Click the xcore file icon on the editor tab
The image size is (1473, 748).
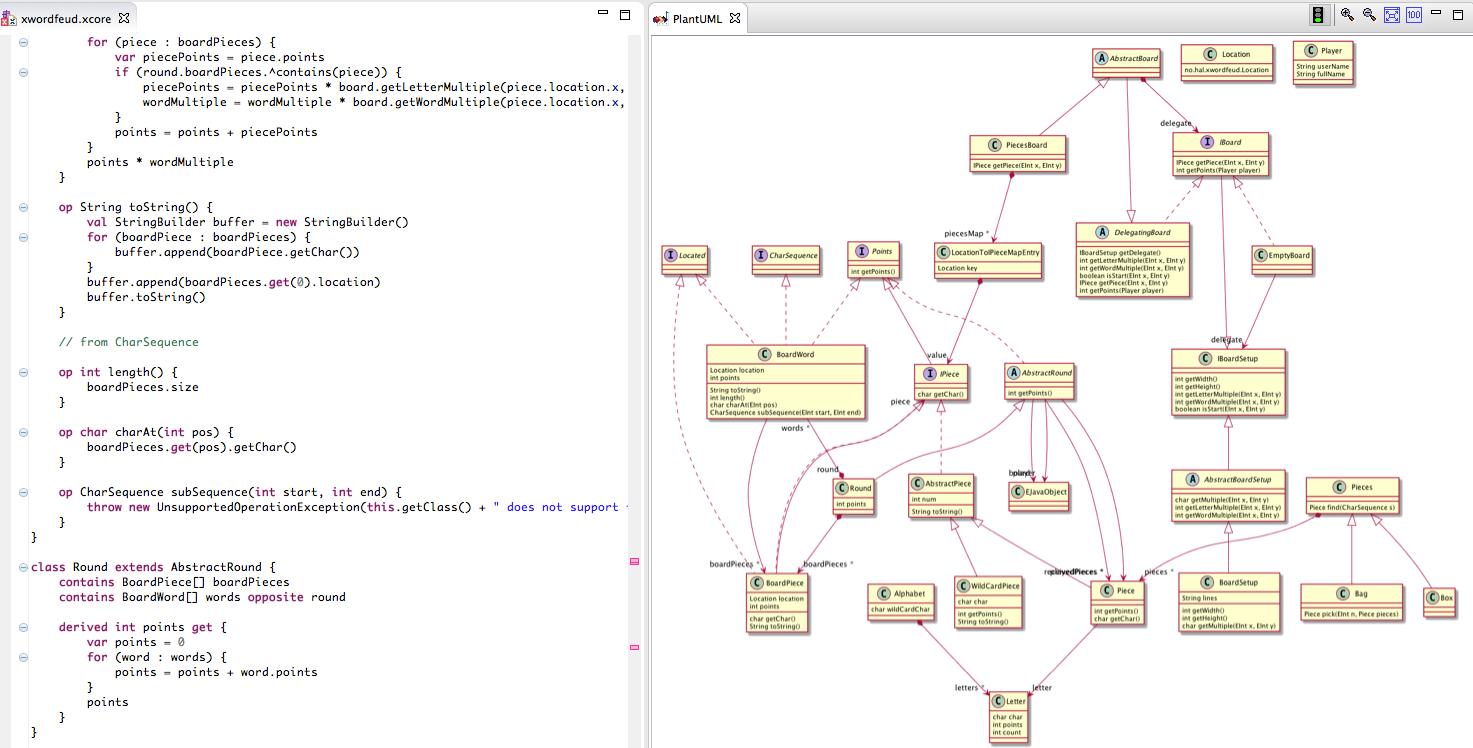(10, 17)
